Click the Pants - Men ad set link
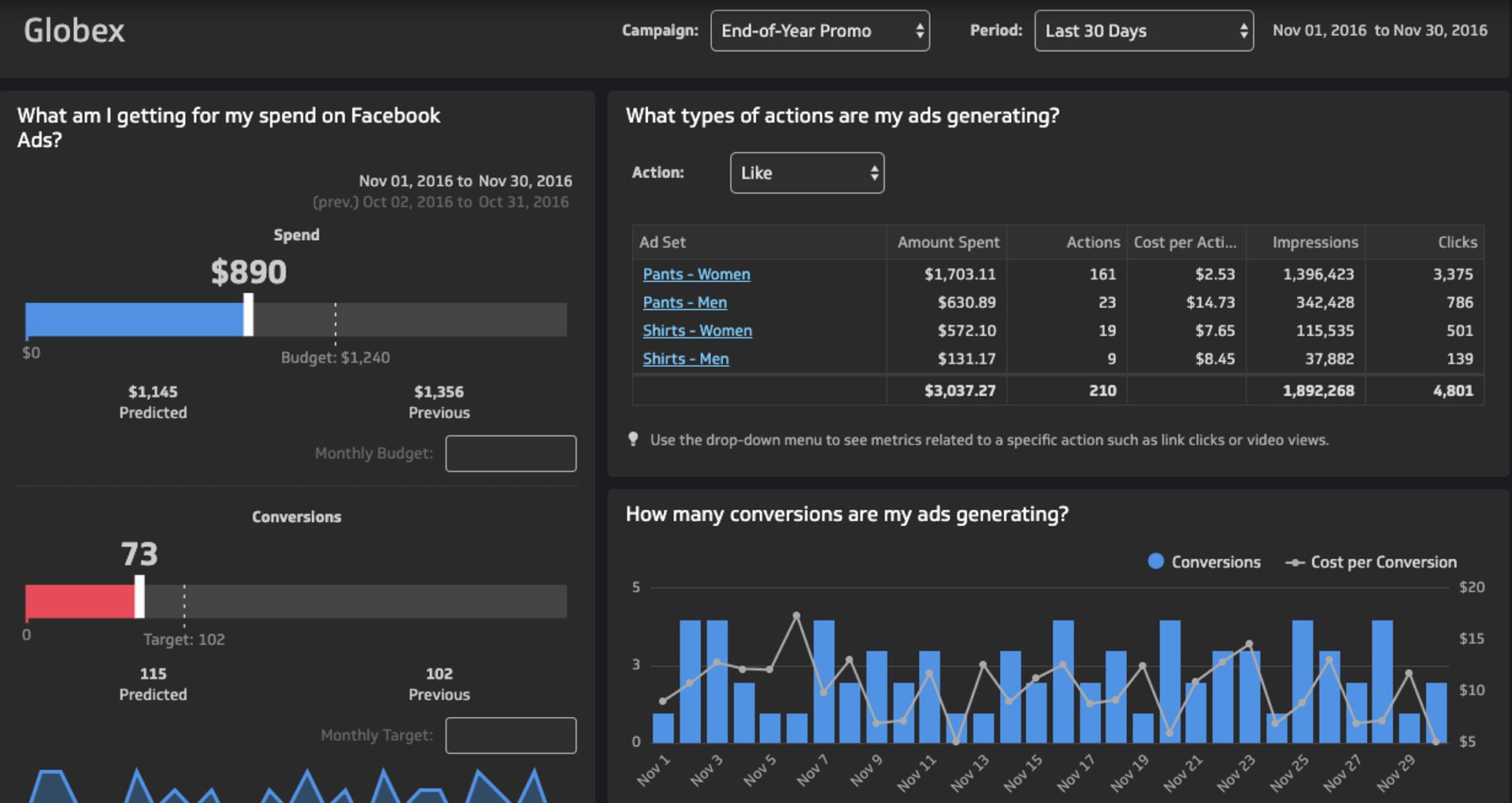 (684, 302)
